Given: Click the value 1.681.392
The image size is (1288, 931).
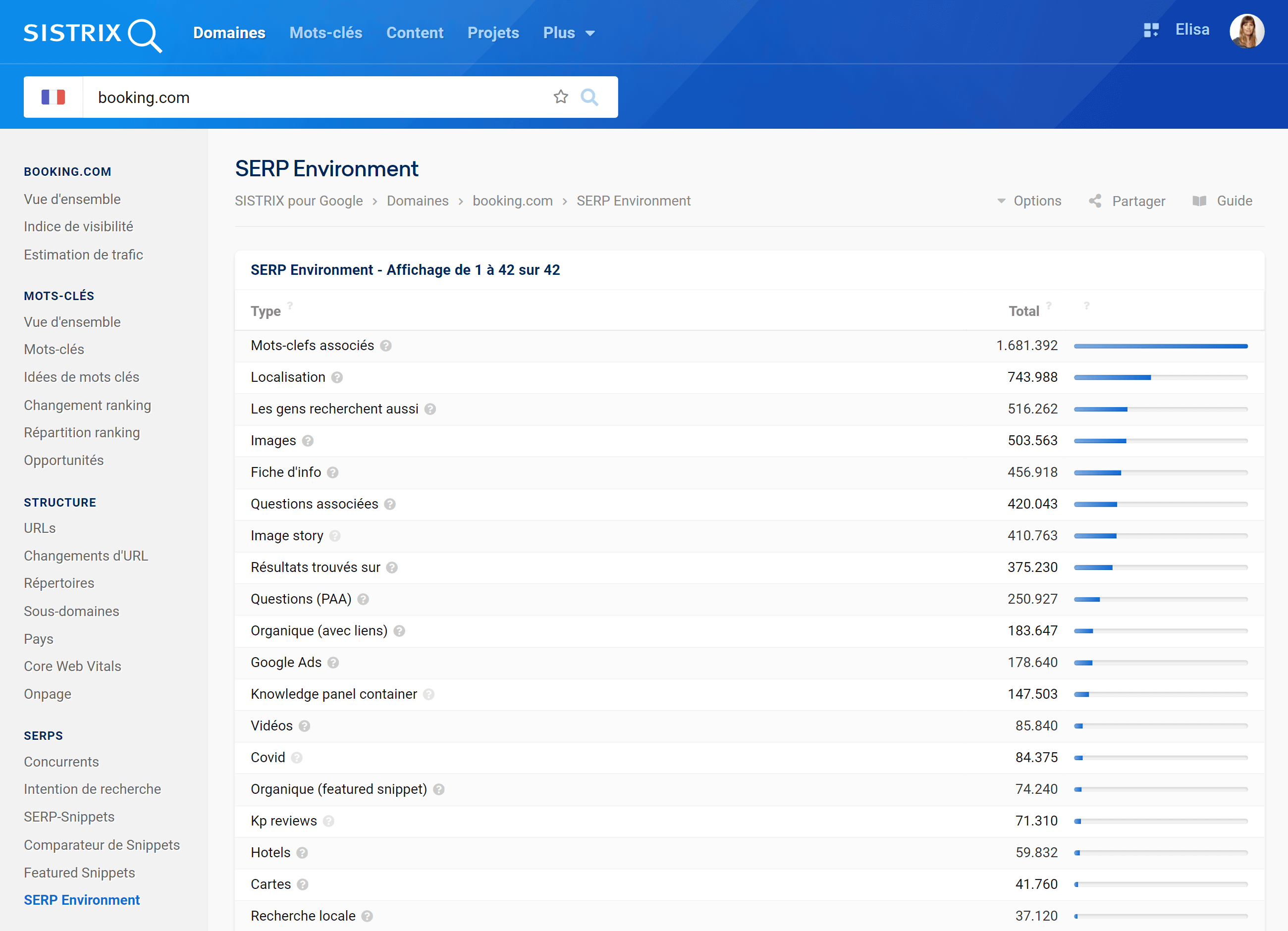Looking at the screenshot, I should (x=1027, y=346).
